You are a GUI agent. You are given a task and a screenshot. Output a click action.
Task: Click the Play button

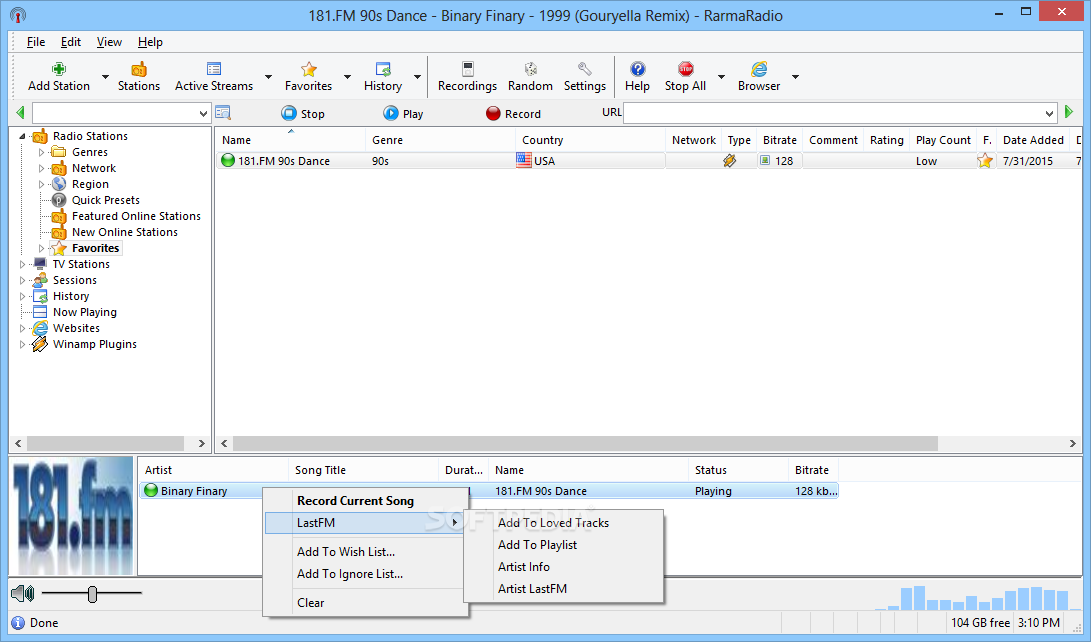403,113
